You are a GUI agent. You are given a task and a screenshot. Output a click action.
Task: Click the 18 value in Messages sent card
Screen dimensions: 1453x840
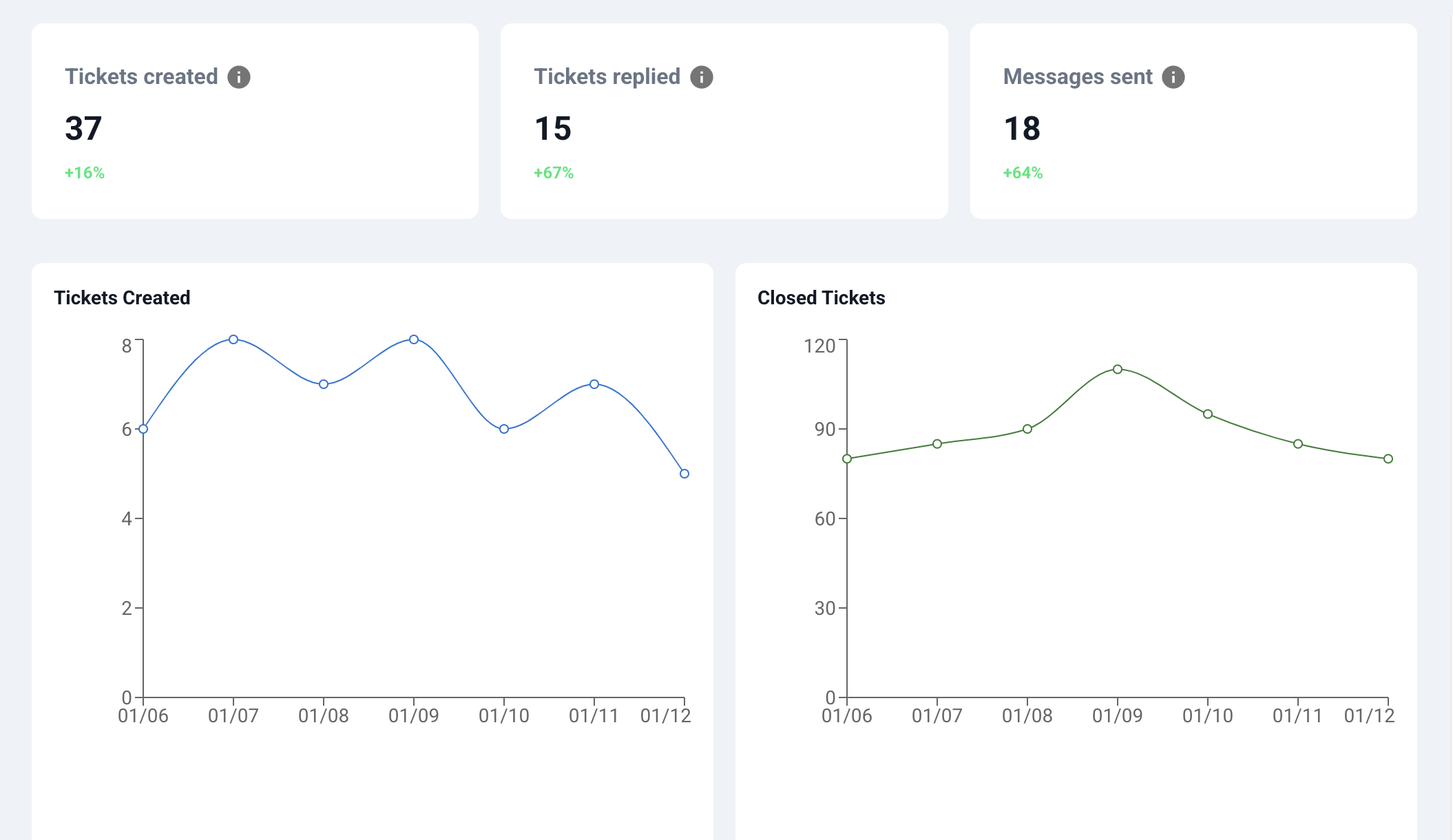1023,129
